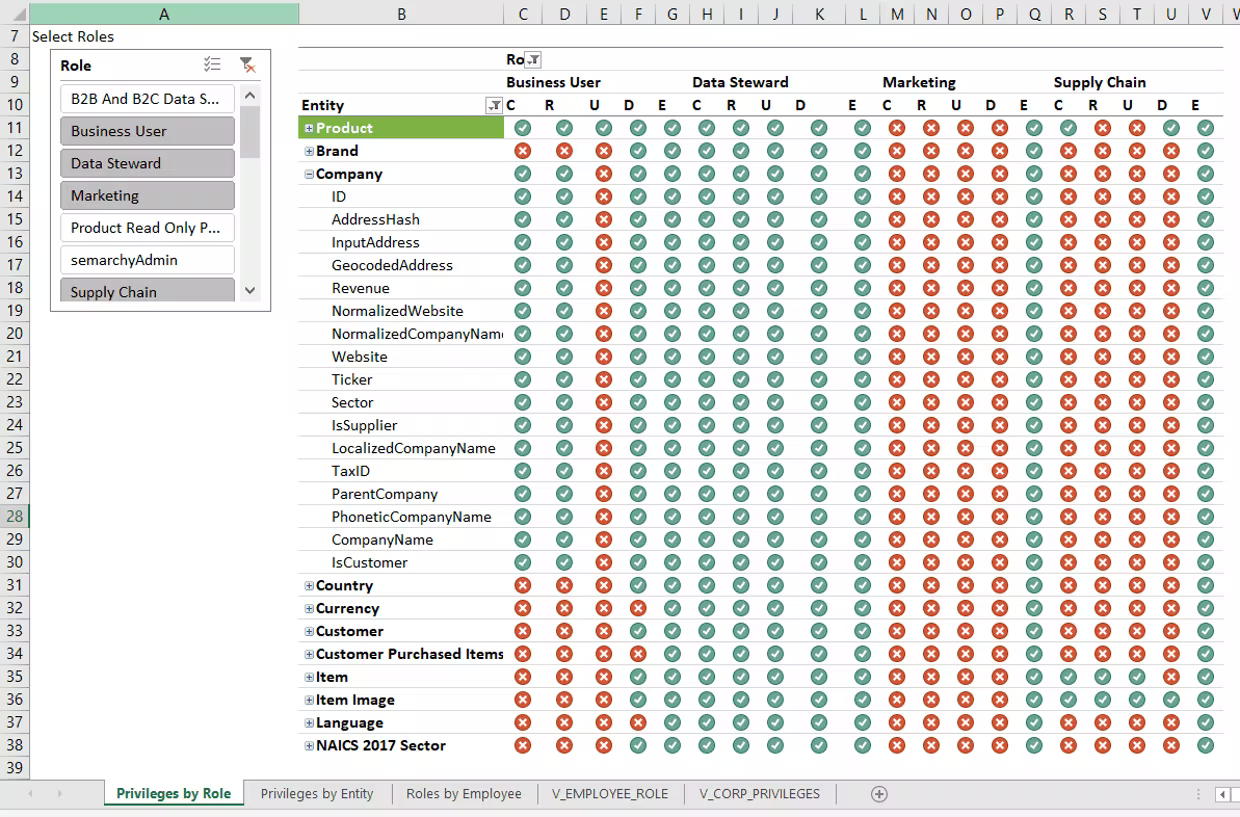The width and height of the screenshot is (1240, 817).
Task: Click Item row green check in column S
Action: (x=1102, y=678)
